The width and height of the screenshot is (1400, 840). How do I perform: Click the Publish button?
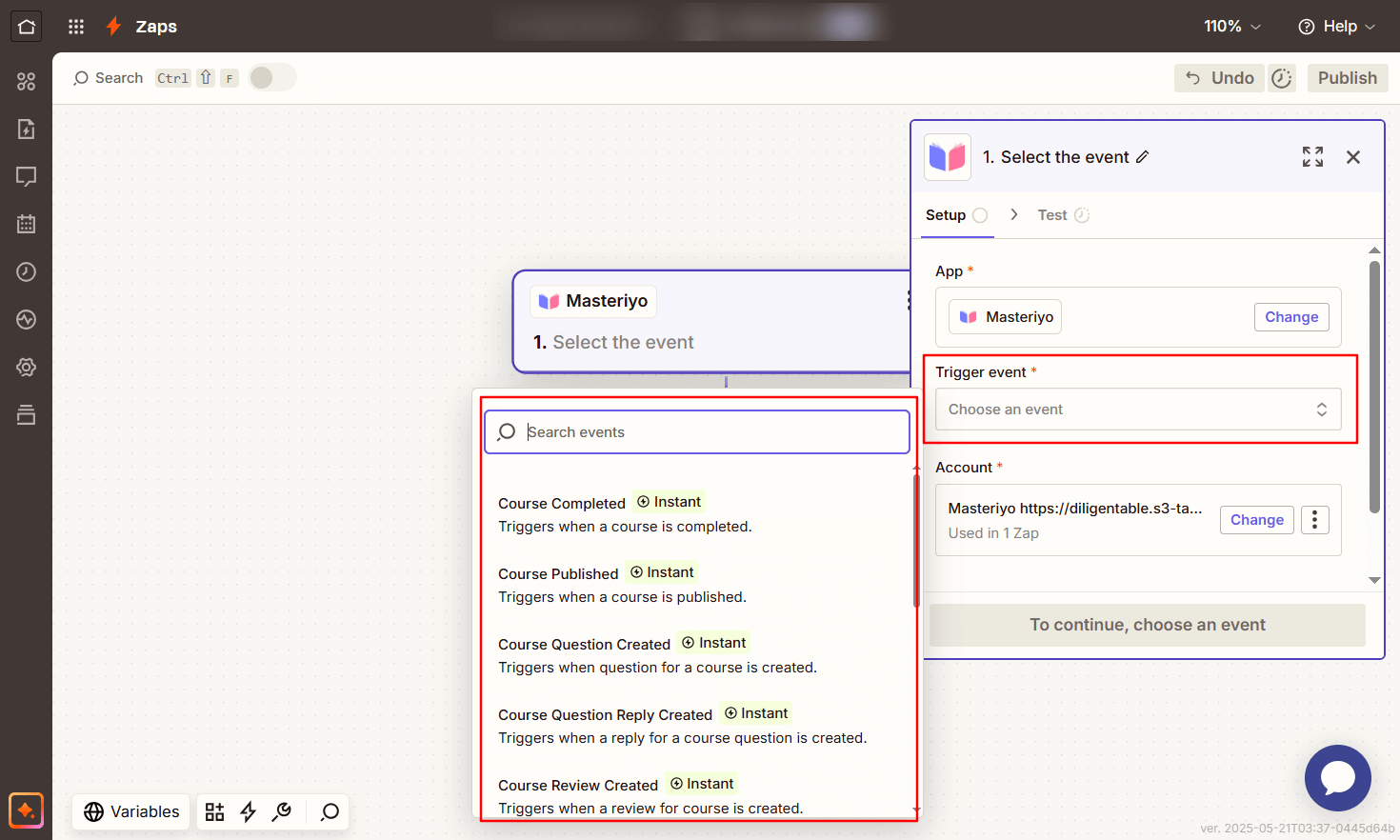point(1348,78)
